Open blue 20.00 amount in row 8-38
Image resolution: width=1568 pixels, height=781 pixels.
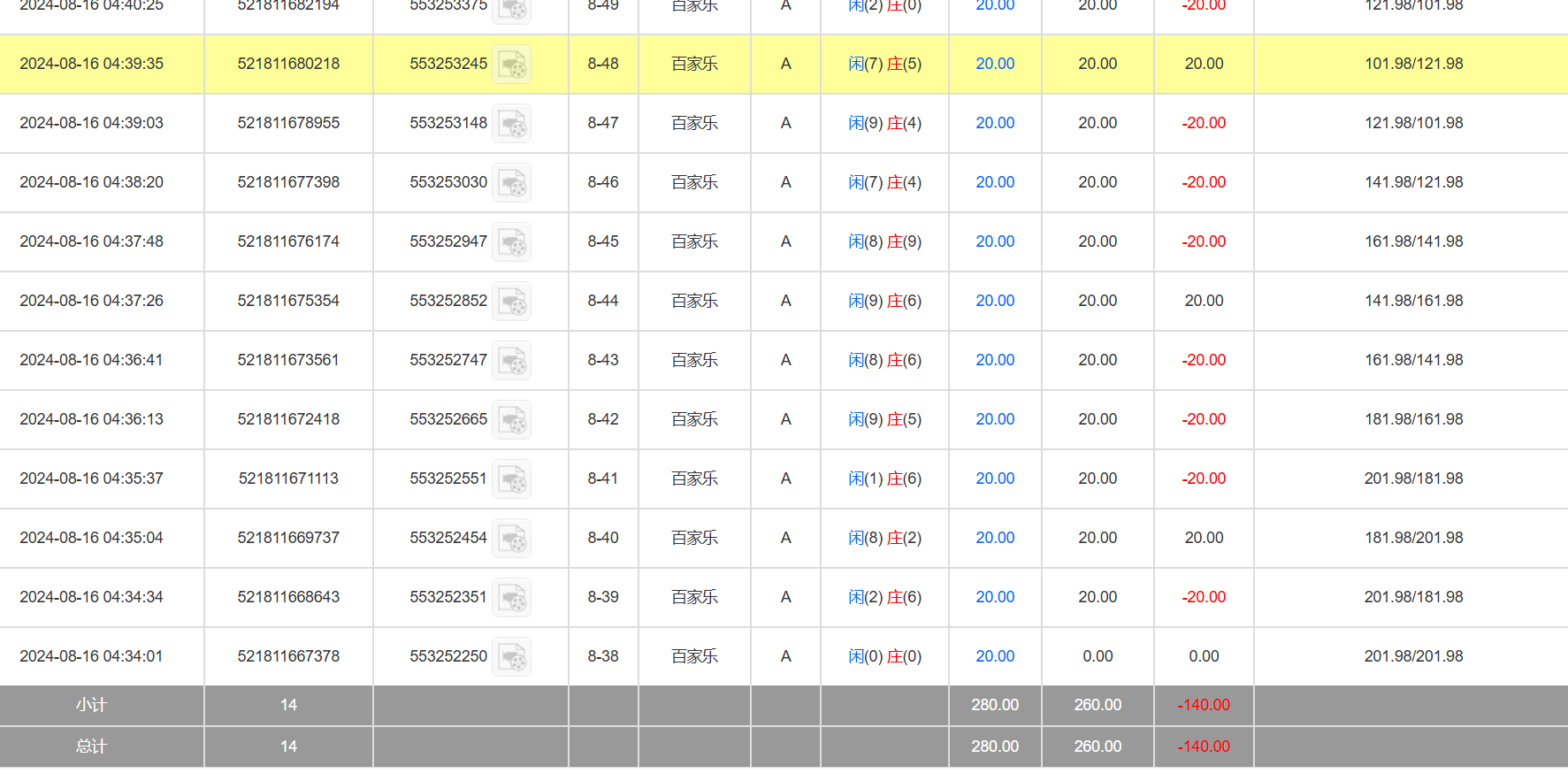[x=995, y=656]
